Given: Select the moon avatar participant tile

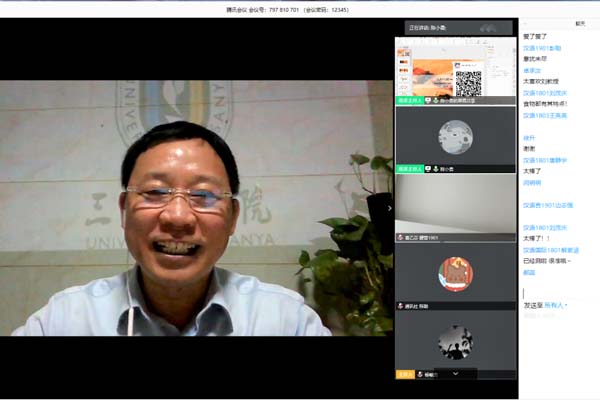Looking at the screenshot, I should [456, 135].
